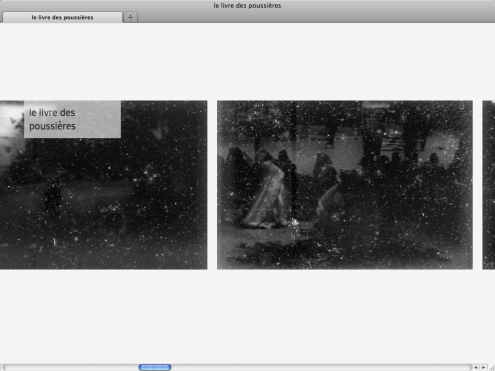Click the scroll right arrow
This screenshot has width=495, height=371.
click(x=483, y=367)
